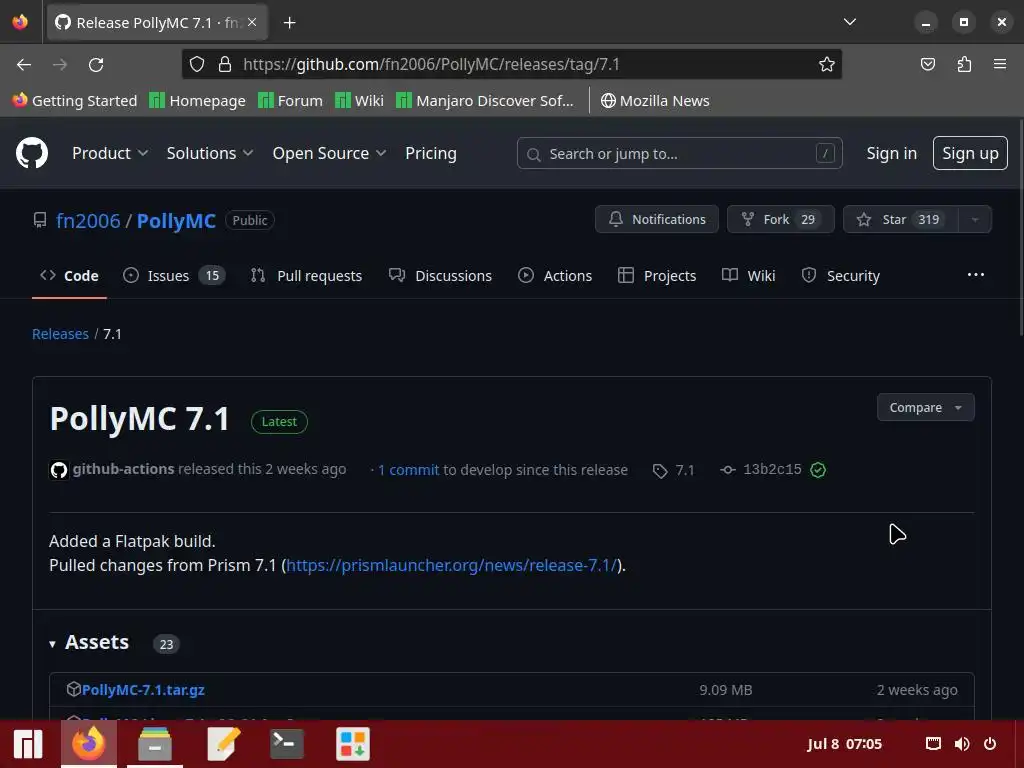The height and width of the screenshot is (768, 1024).
Task: Click the green verified check icon
Action: point(818,470)
